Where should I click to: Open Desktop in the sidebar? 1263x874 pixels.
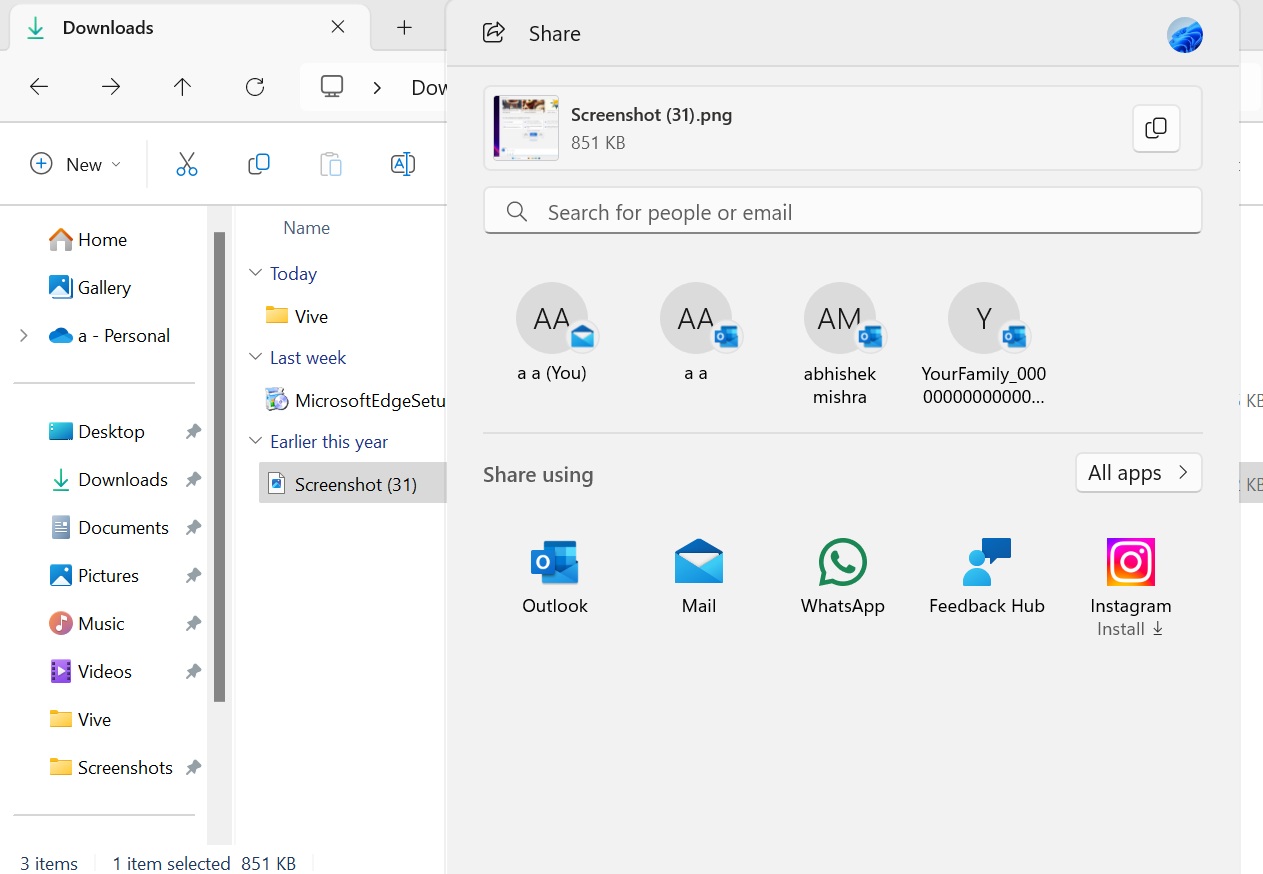pyautogui.click(x=97, y=432)
